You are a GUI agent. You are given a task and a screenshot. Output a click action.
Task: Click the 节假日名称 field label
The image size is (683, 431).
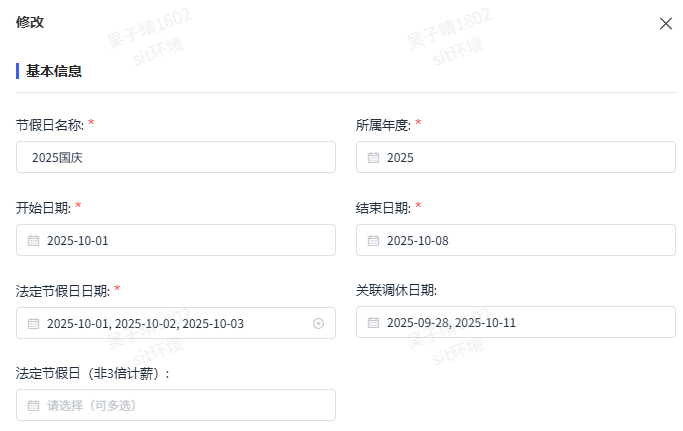coord(48,124)
